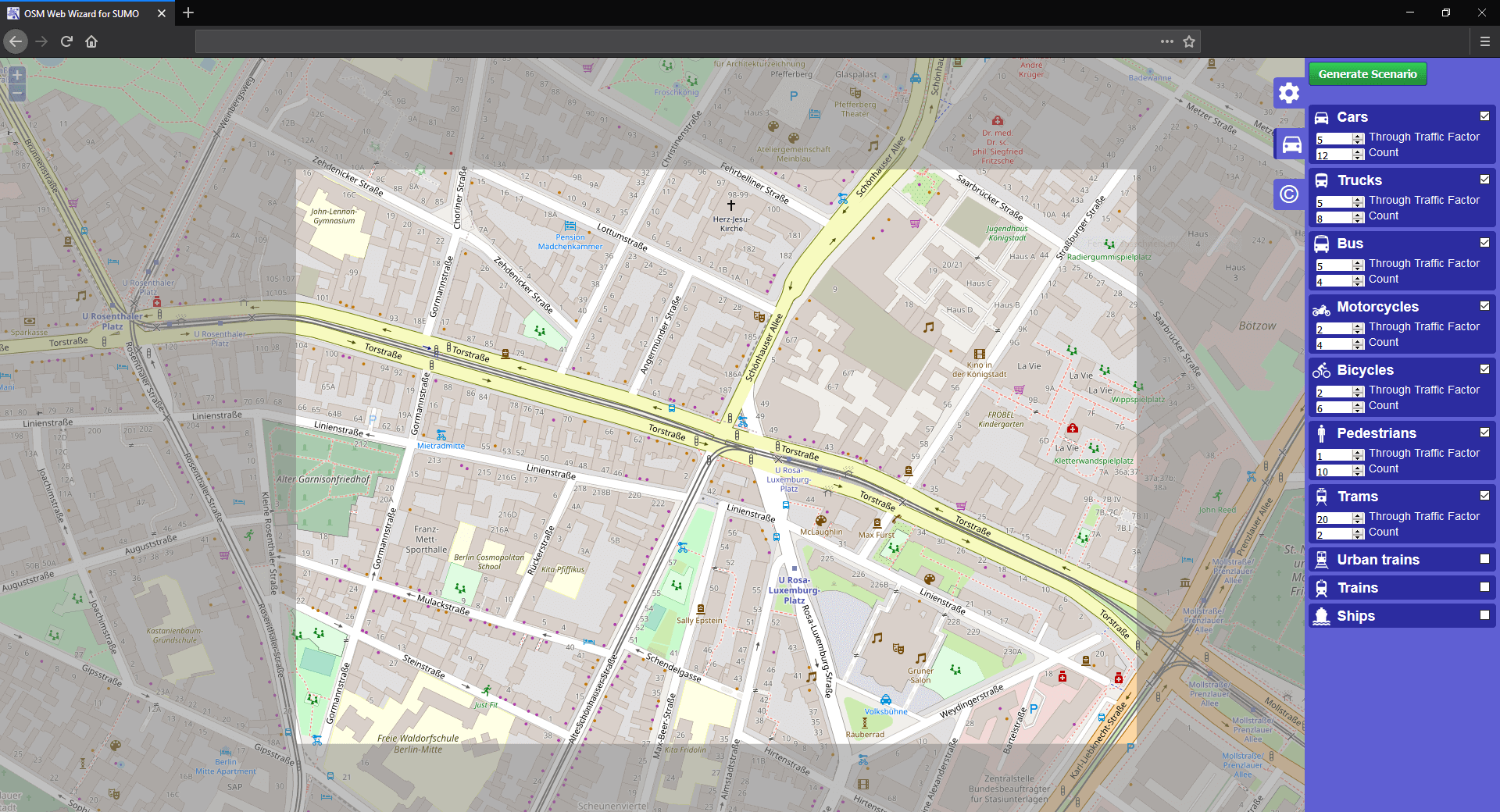Click the Motorcycles icon

pos(1322,307)
